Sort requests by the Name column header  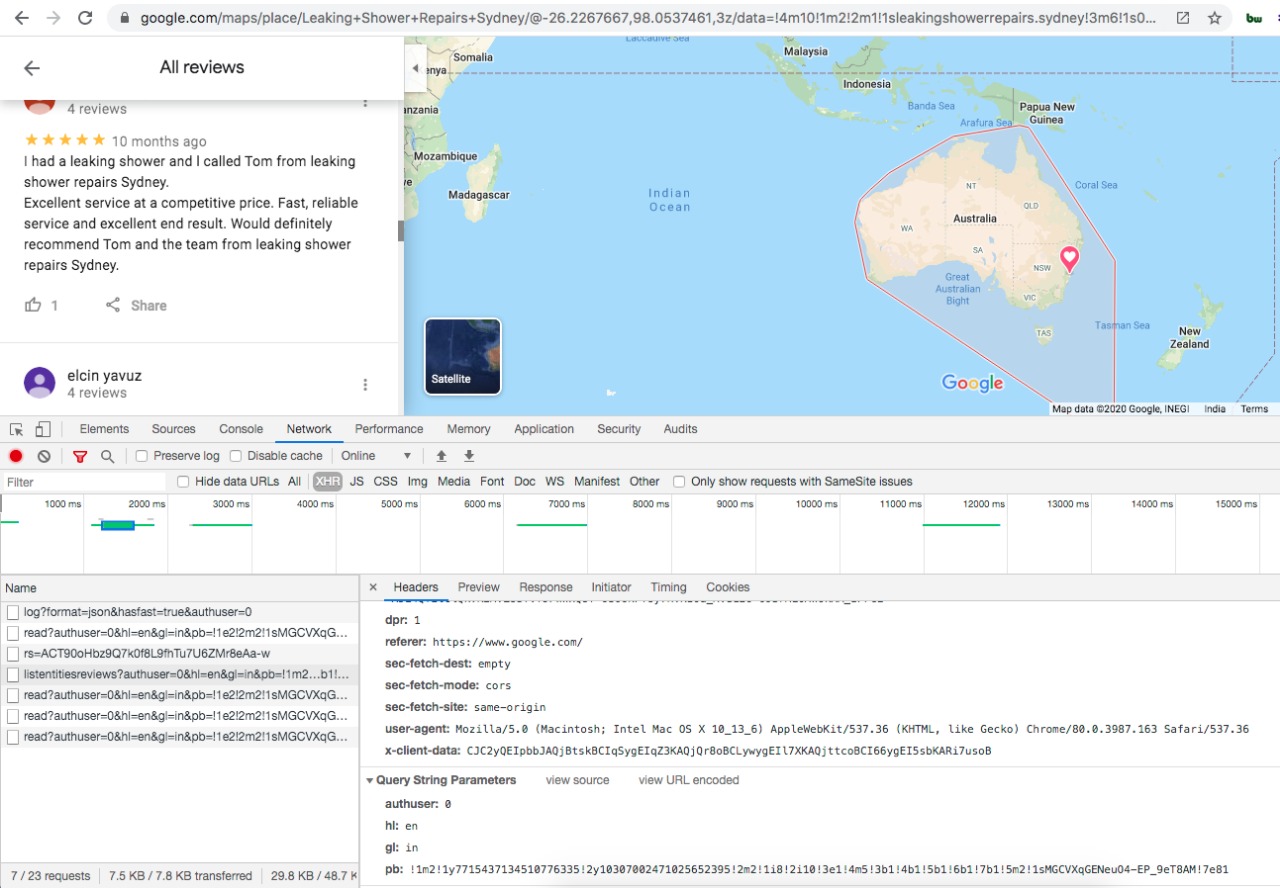coord(179,588)
